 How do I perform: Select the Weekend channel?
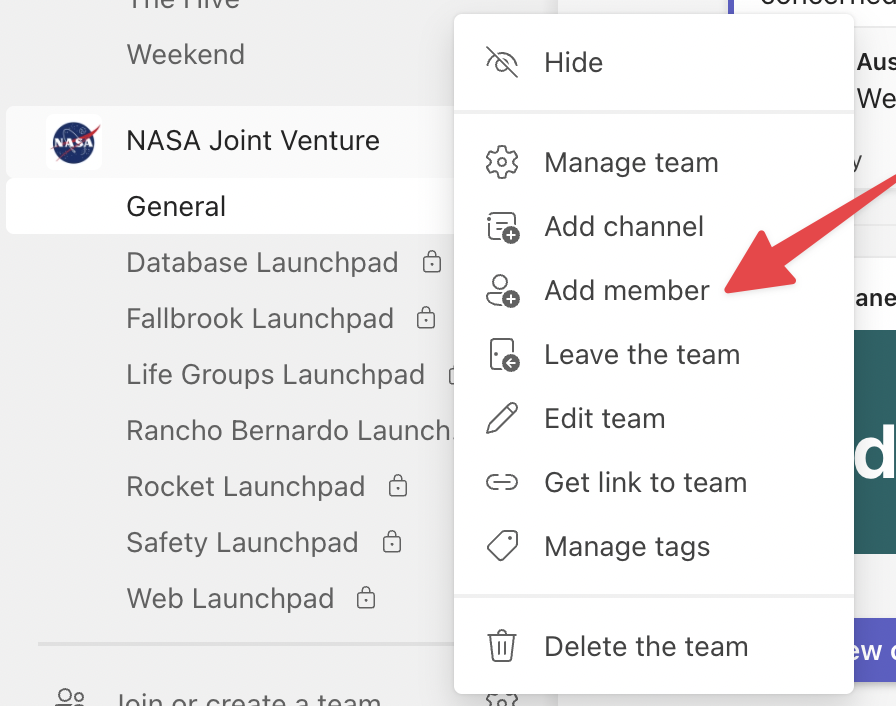coord(186,54)
